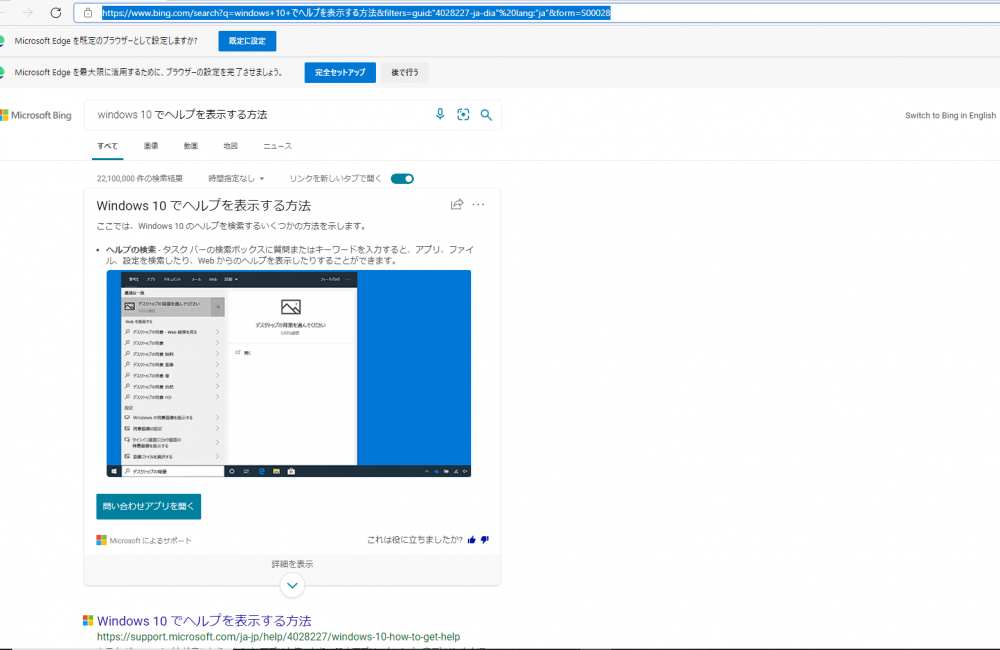This screenshot has width=1000, height=650.
Task: Open the Microsoft Bing logo home
Action: pyautogui.click(x=36, y=115)
